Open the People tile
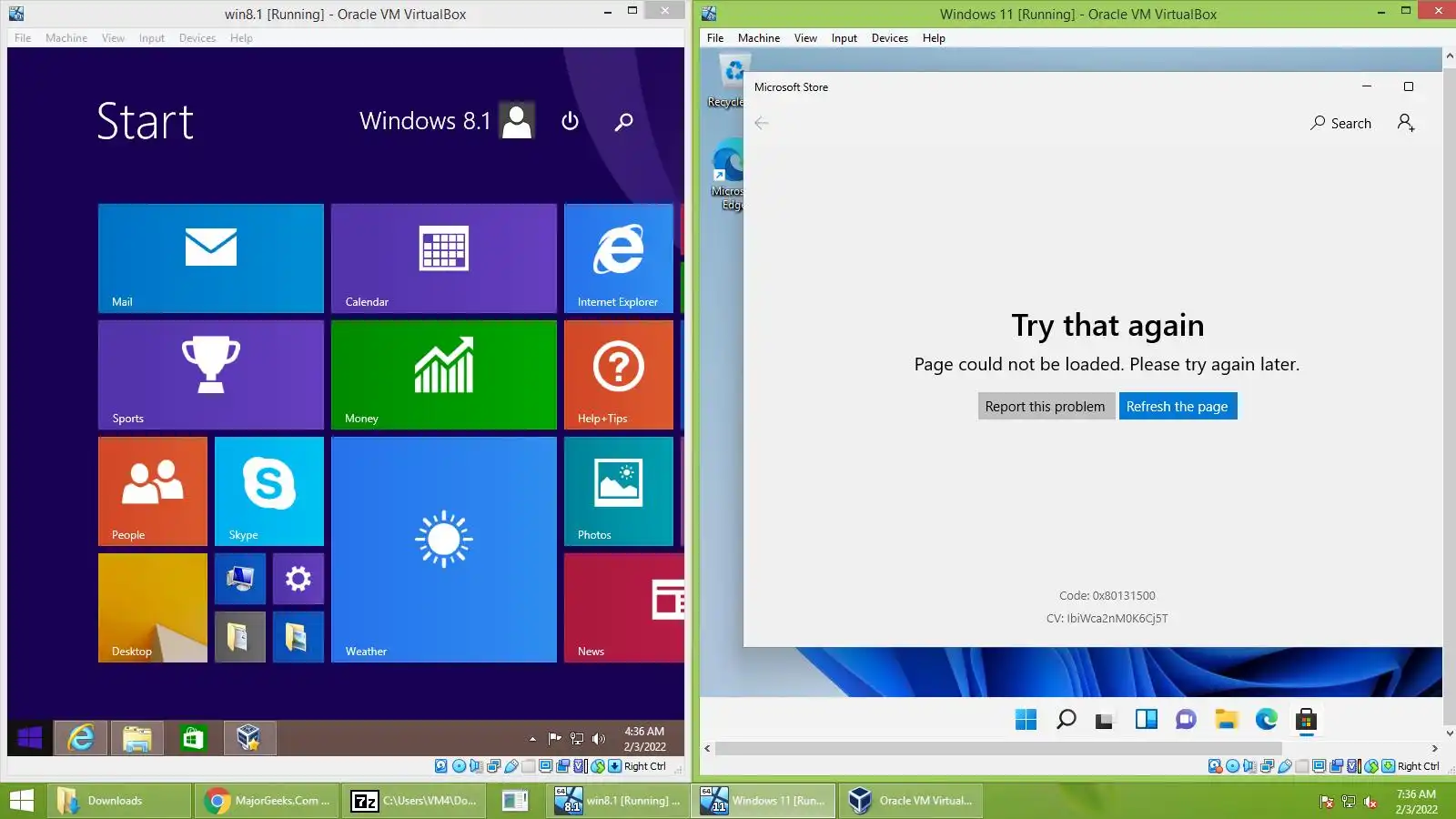The width and height of the screenshot is (1456, 819). click(153, 491)
